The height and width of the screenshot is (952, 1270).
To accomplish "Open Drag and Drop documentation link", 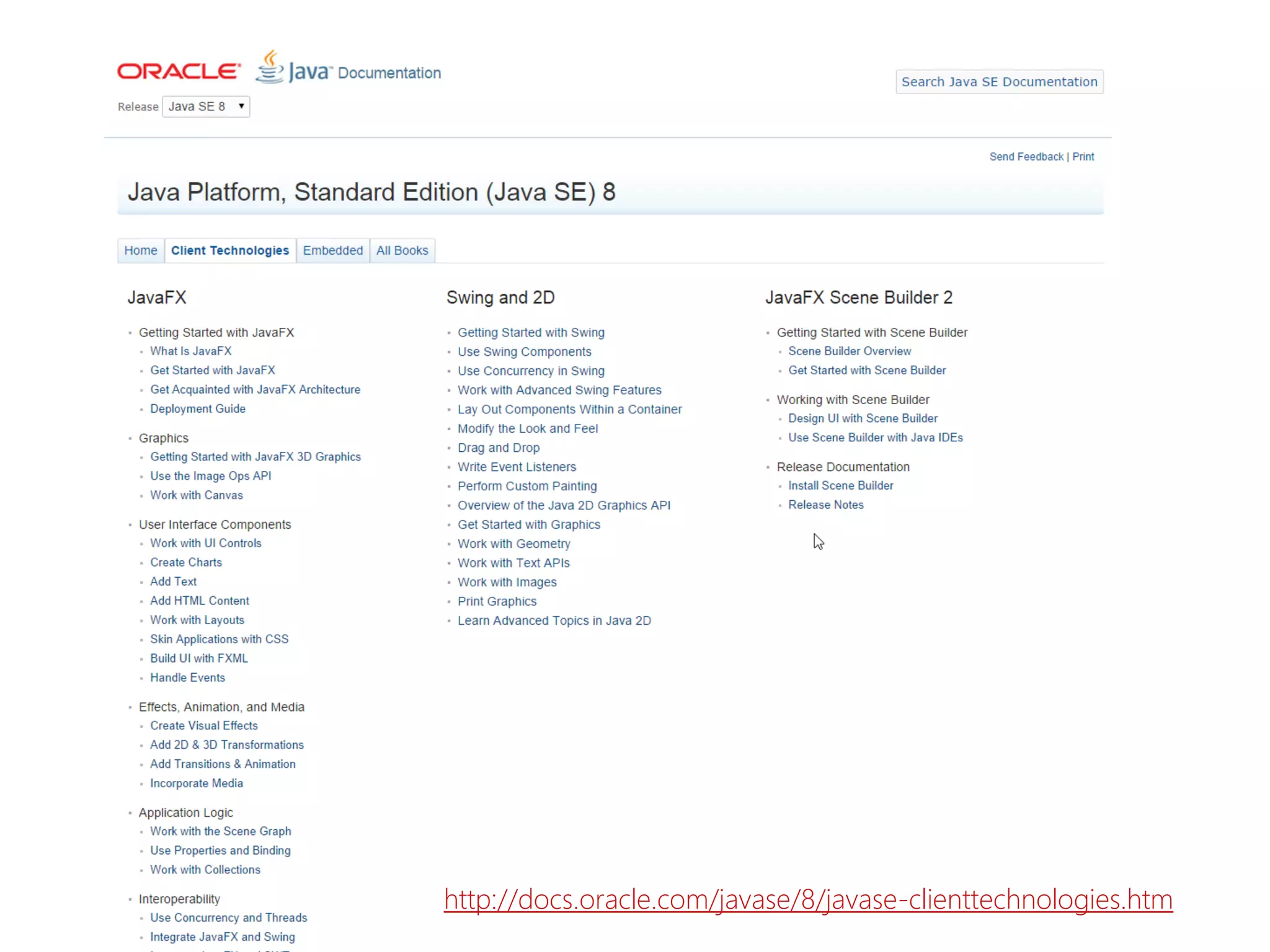I will click(499, 447).
